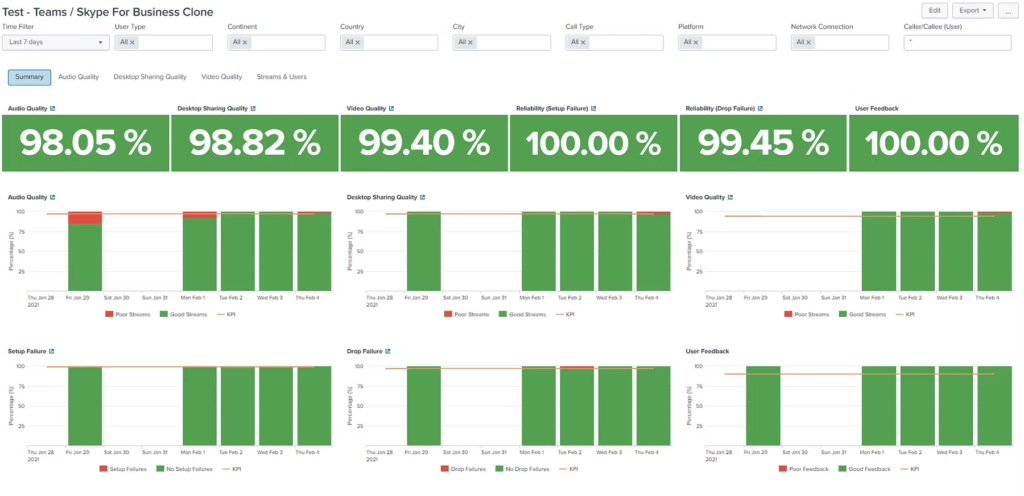Toggle Good Streams legend in Audio Quality chart
The image size is (1024, 496).
tap(182, 315)
